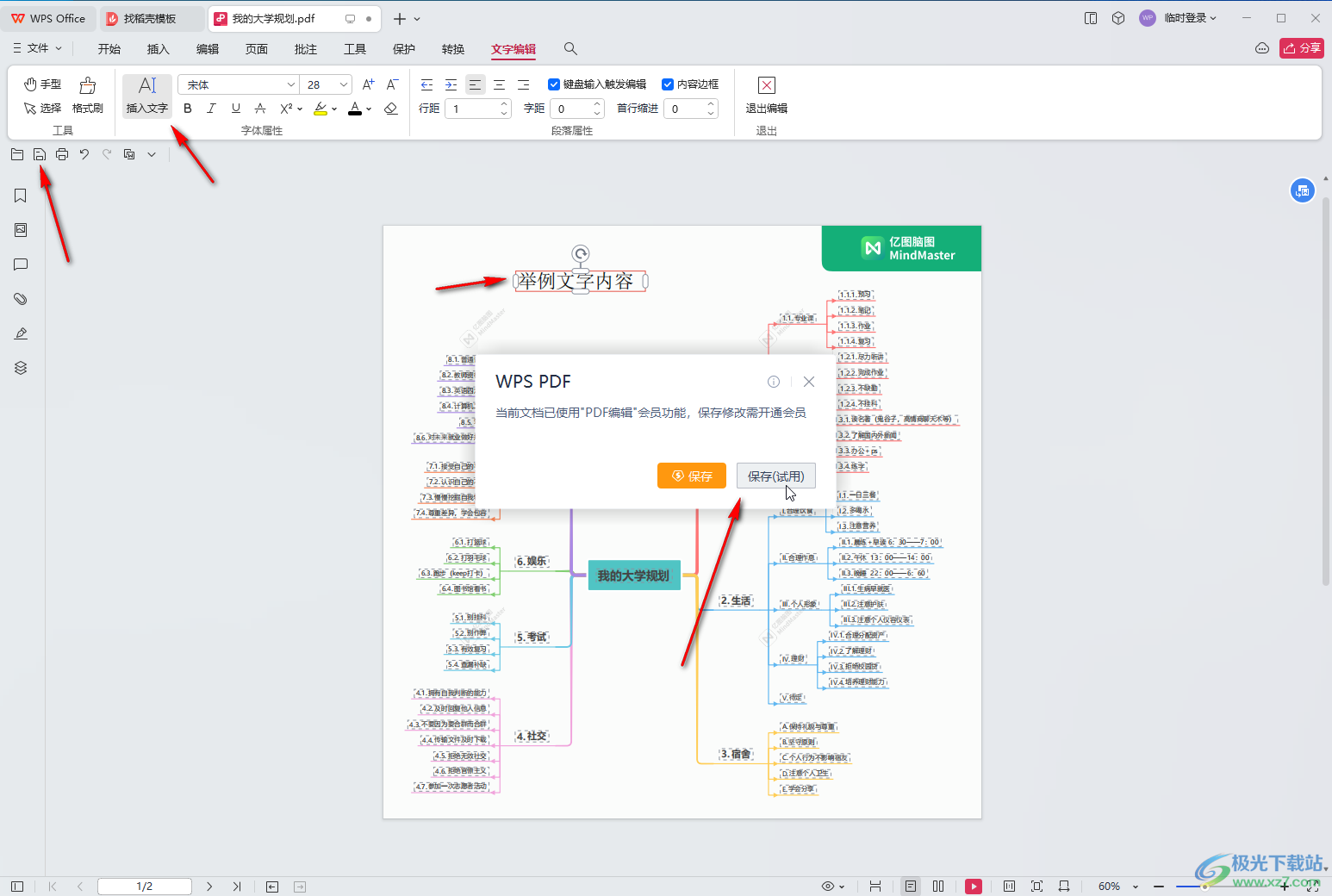This screenshot has width=1332, height=896.
Task: Activate the Format Painter (格式刷)
Action: click(88, 96)
